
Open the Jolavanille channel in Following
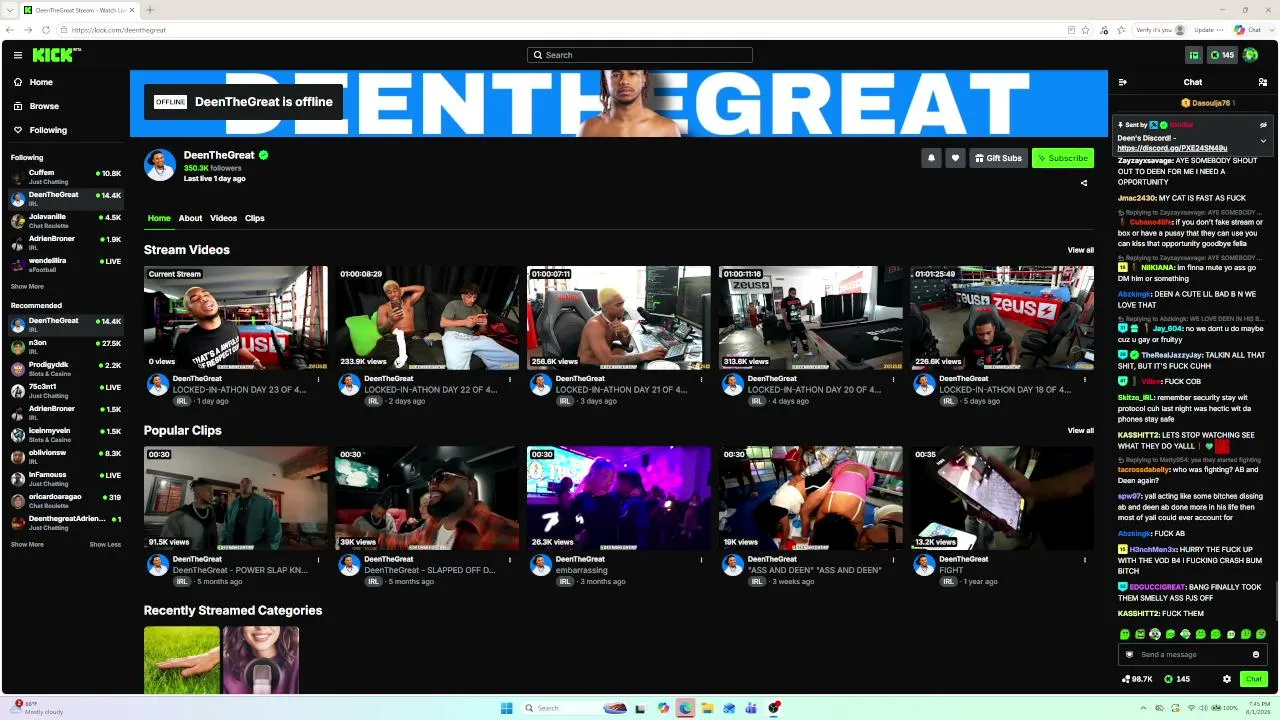pos(65,220)
